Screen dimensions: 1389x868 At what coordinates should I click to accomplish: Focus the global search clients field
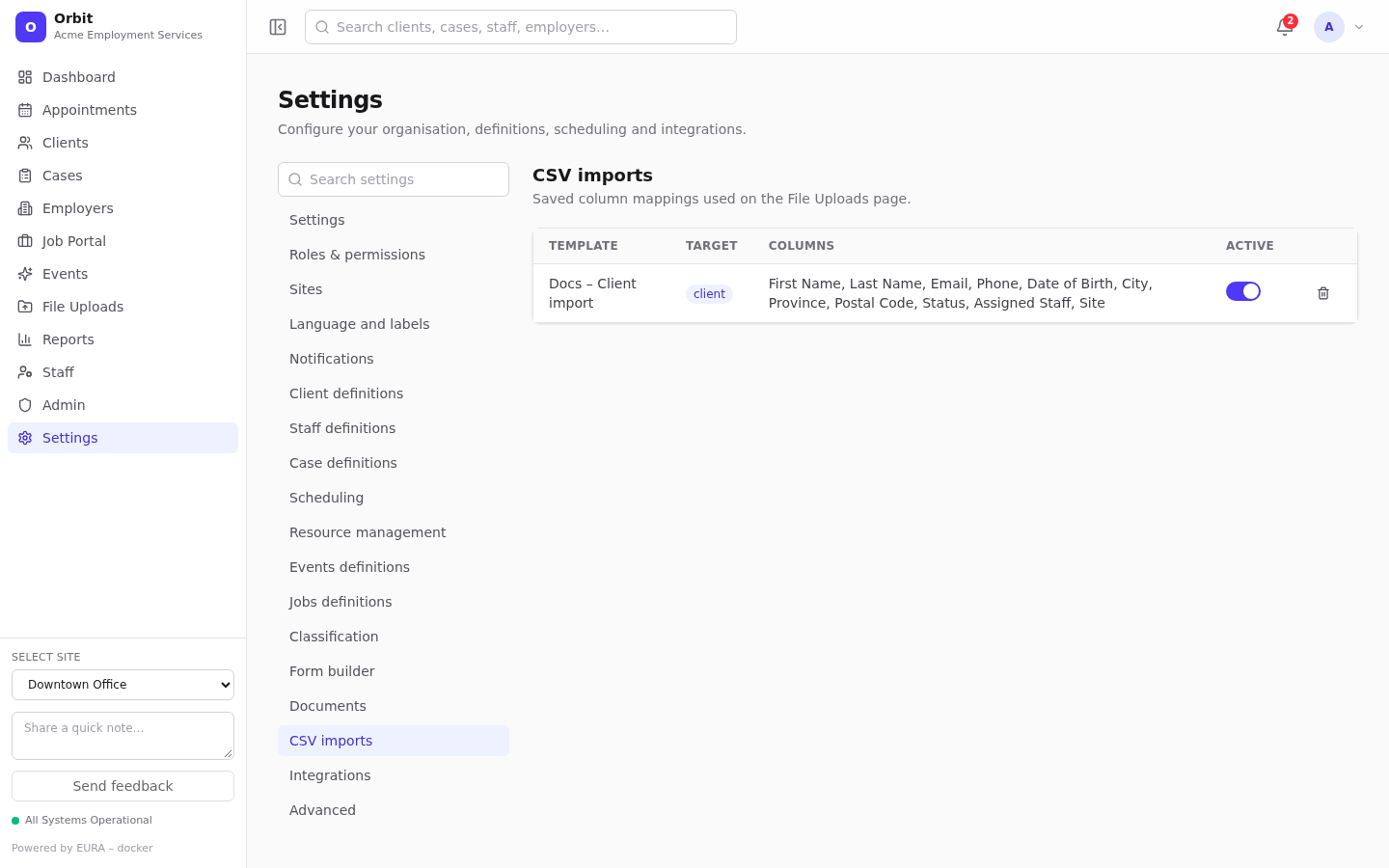point(521,27)
